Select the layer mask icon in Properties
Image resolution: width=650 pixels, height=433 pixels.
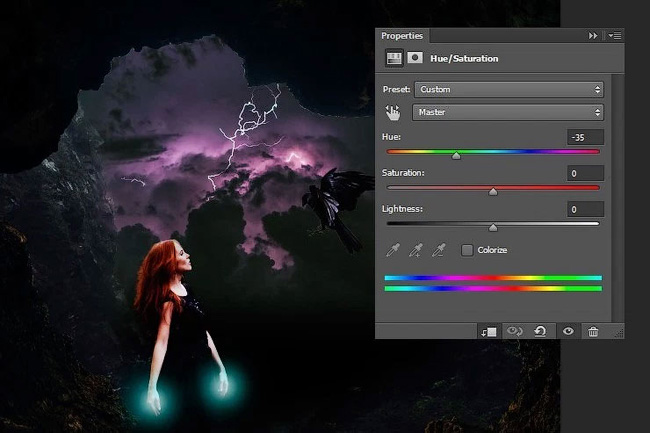[415, 58]
